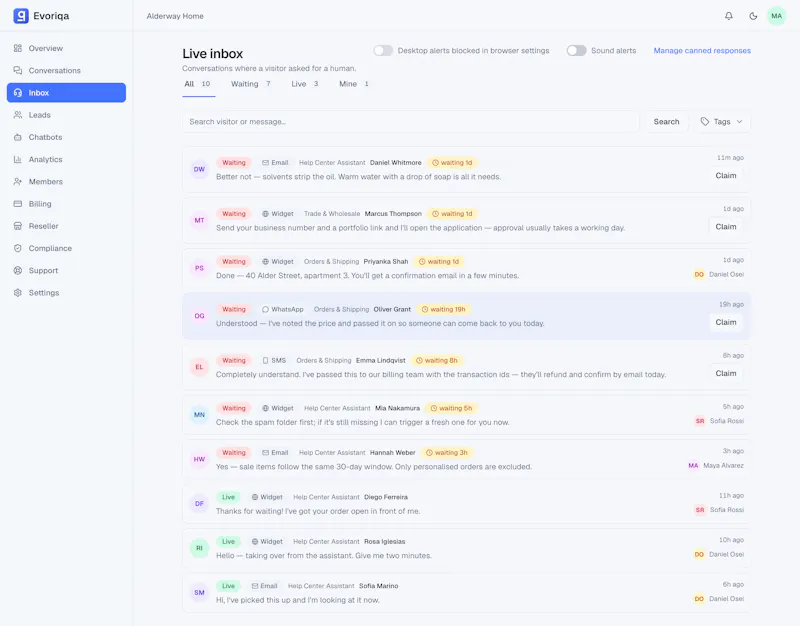Screen dimensions: 800x626
Task: Open Conversations in sidebar
Action: pos(66,70)
